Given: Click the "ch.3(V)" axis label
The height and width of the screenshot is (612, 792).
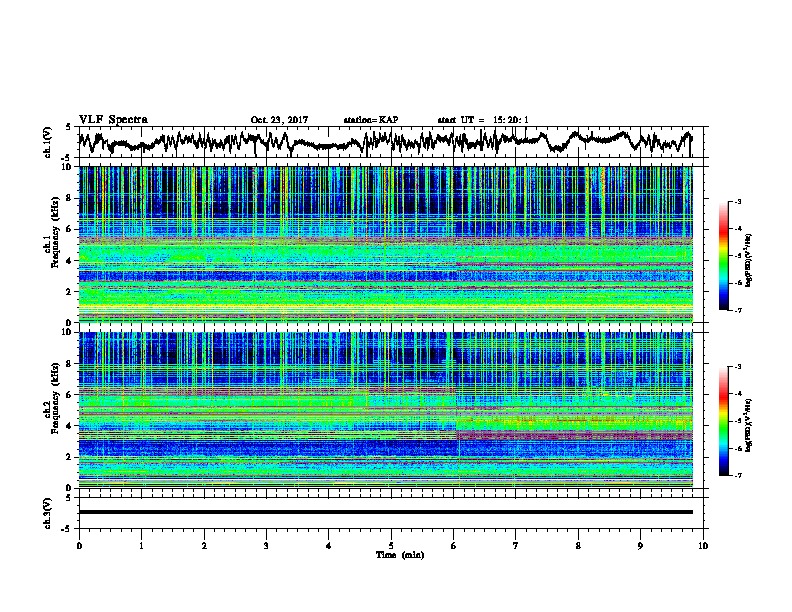Looking at the screenshot, I should click(x=48, y=513).
